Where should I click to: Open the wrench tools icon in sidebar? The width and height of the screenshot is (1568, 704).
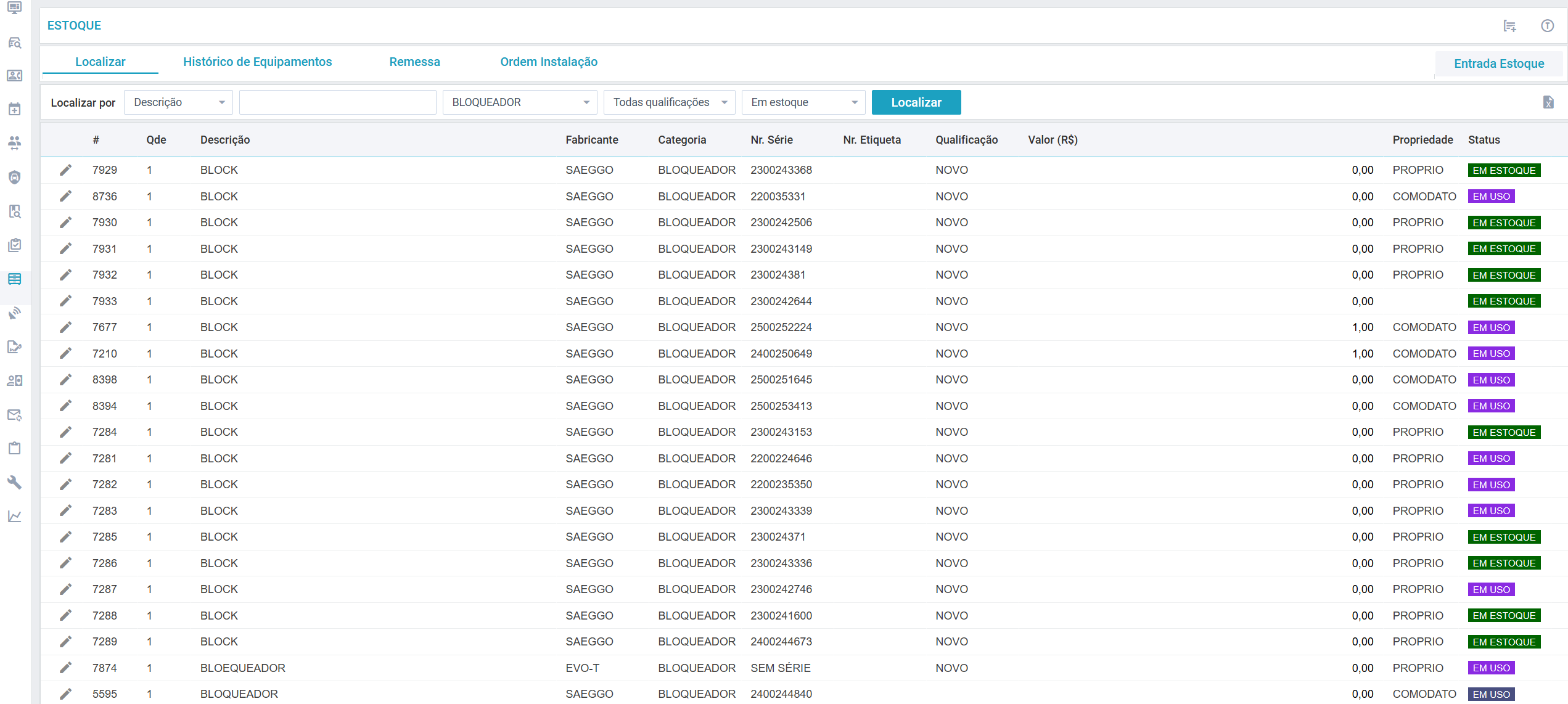pyautogui.click(x=15, y=482)
